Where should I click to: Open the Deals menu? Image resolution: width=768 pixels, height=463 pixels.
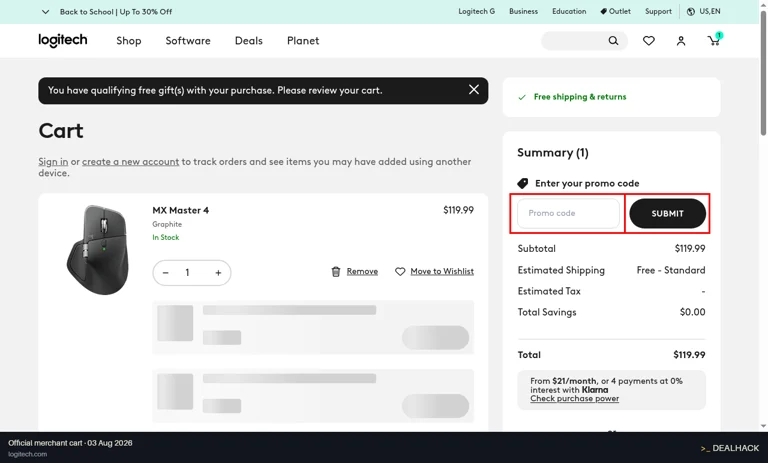pos(249,41)
